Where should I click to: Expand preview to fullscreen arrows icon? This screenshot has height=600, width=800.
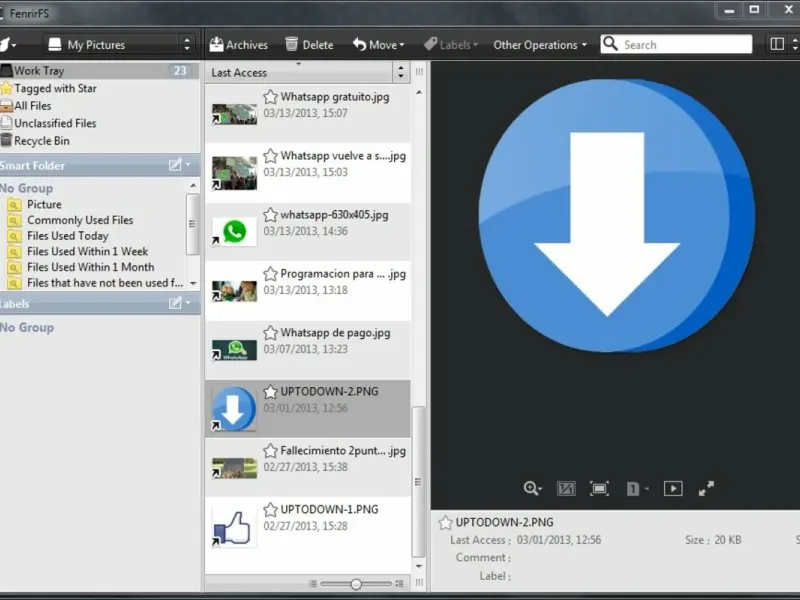tap(707, 489)
